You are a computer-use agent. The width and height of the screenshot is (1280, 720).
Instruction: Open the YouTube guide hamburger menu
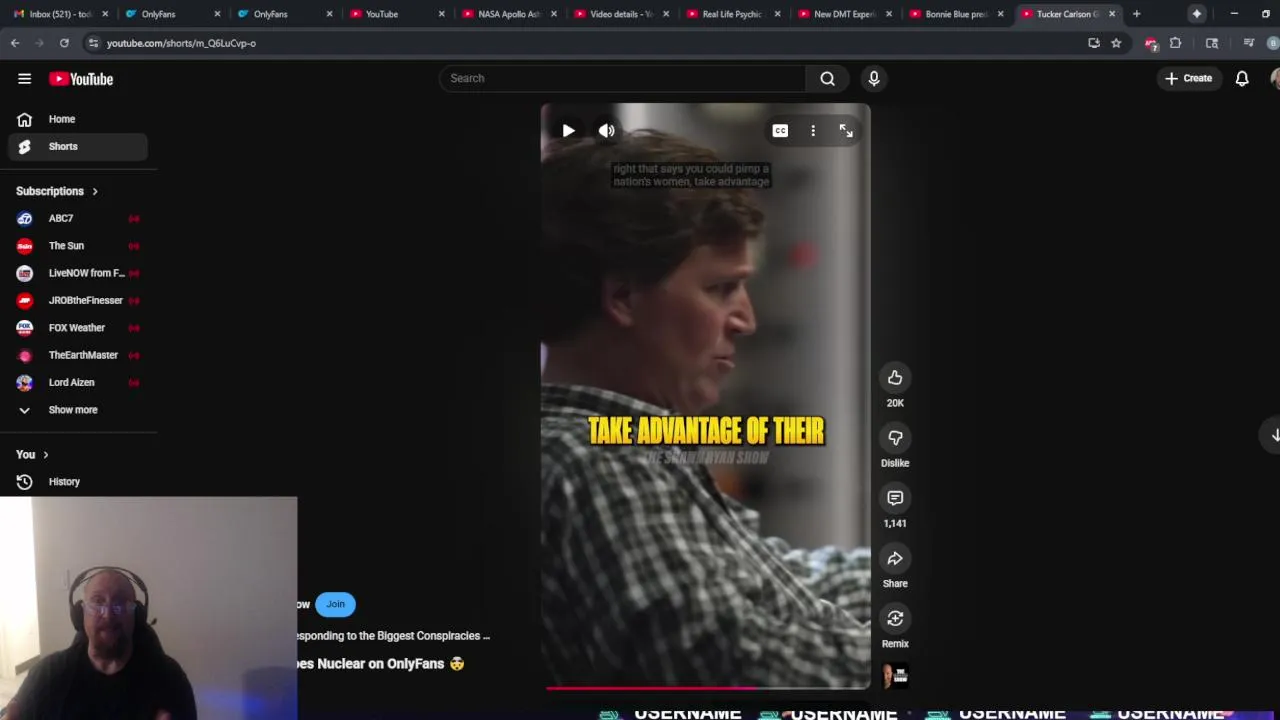(24, 79)
